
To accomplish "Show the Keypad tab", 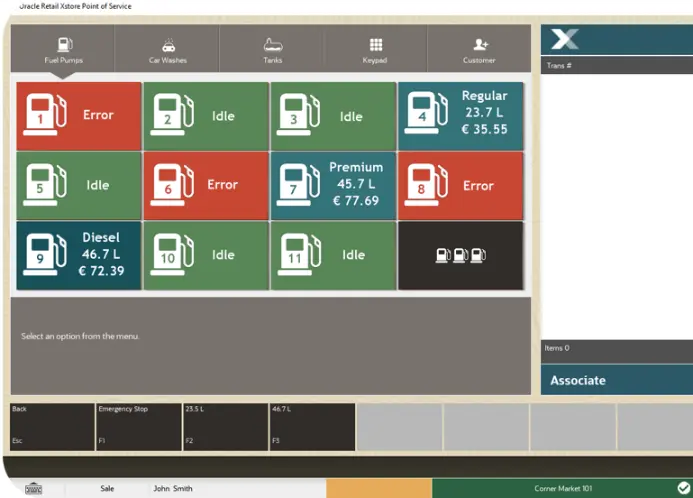I will 375,50.
